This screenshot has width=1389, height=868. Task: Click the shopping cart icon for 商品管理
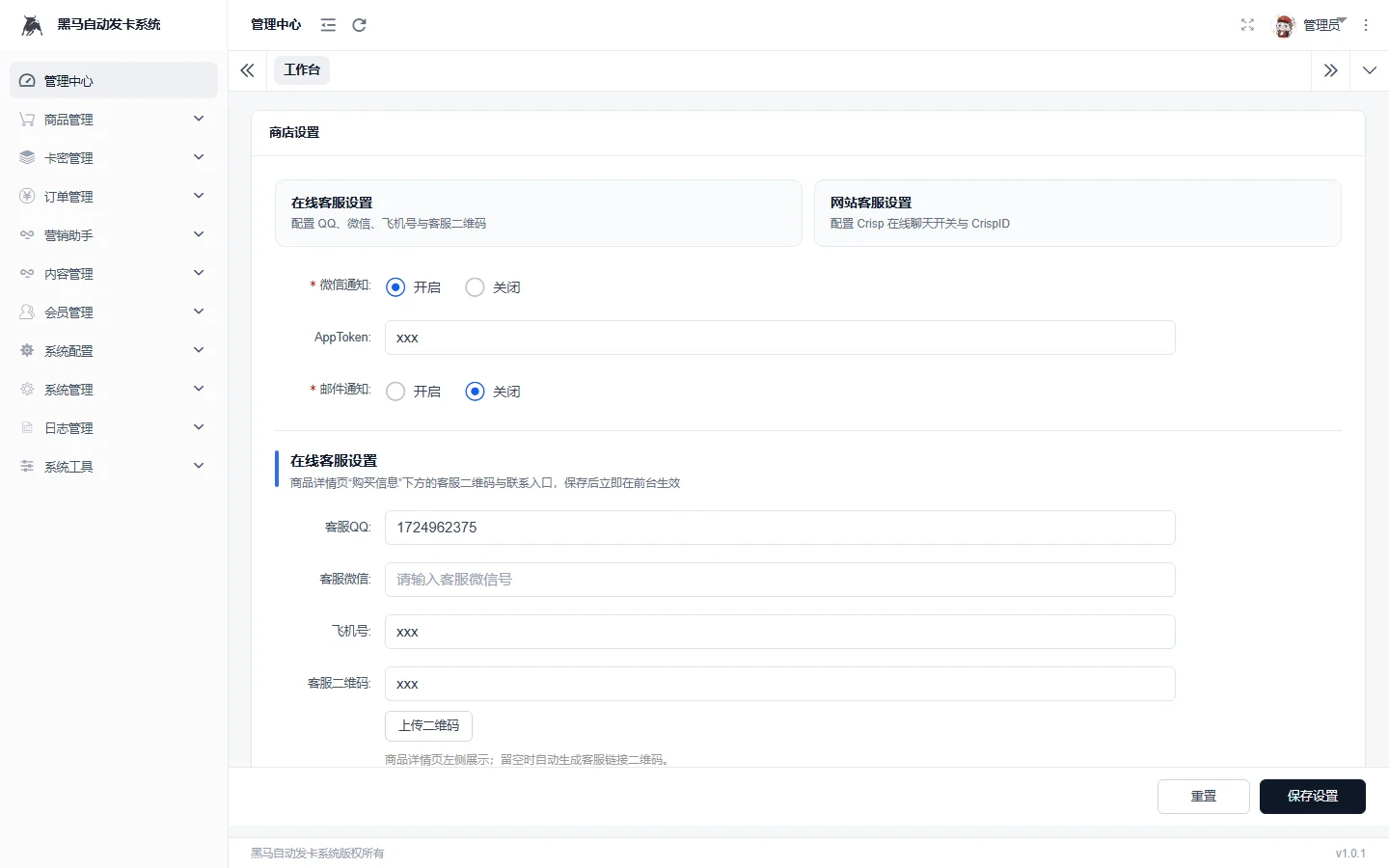27,120
